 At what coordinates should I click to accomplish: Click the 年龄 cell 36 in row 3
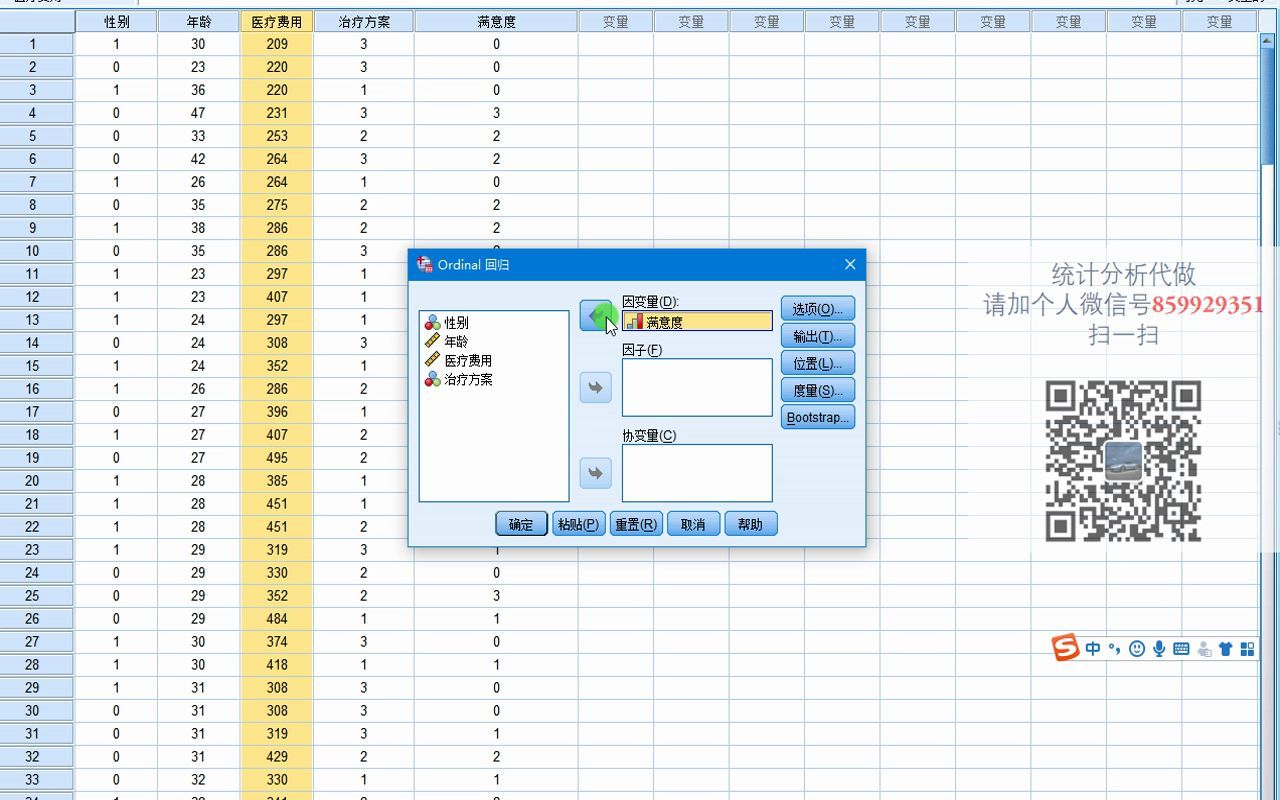pyautogui.click(x=199, y=90)
